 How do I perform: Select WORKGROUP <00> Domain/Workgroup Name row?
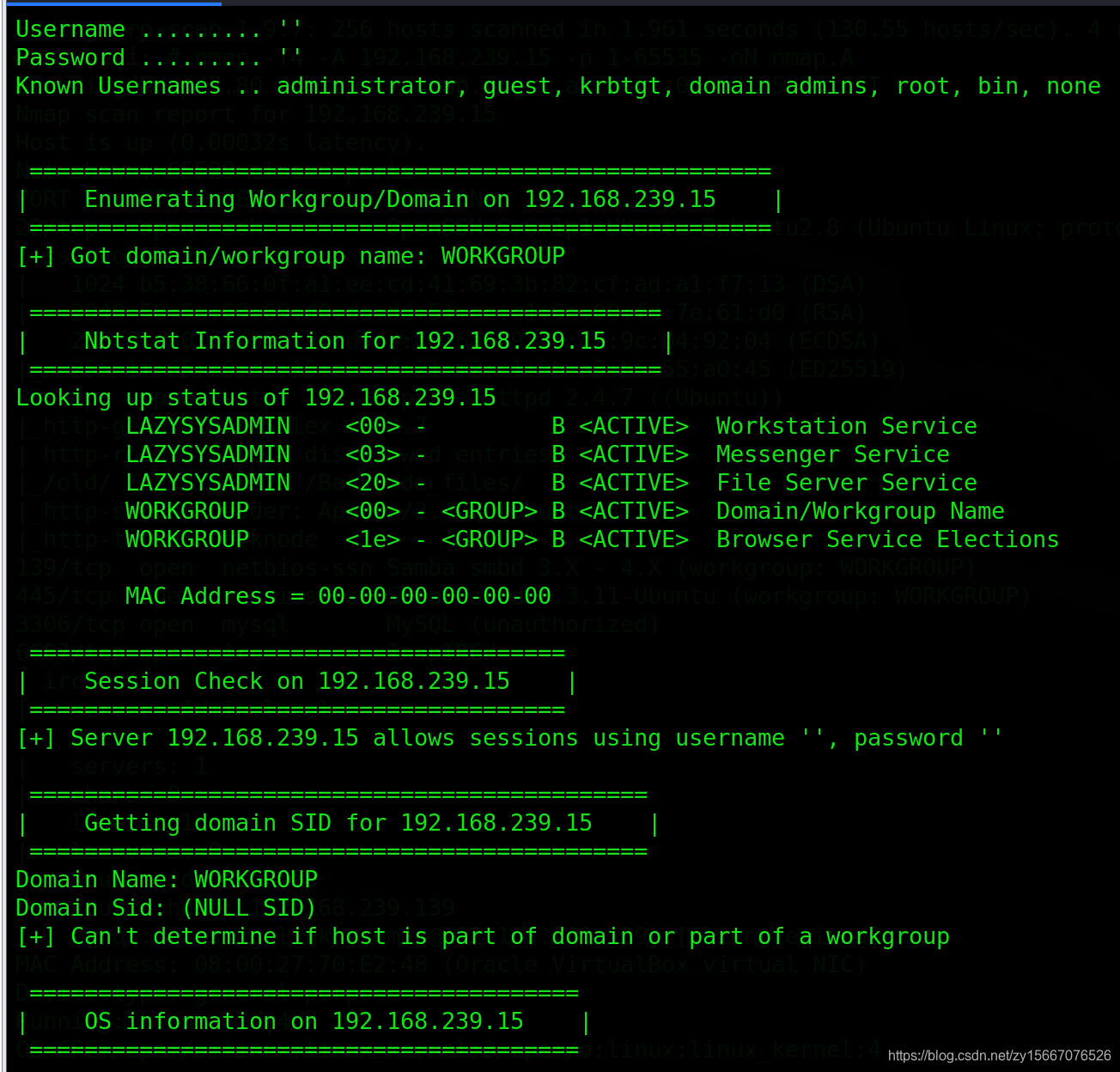click(x=565, y=511)
